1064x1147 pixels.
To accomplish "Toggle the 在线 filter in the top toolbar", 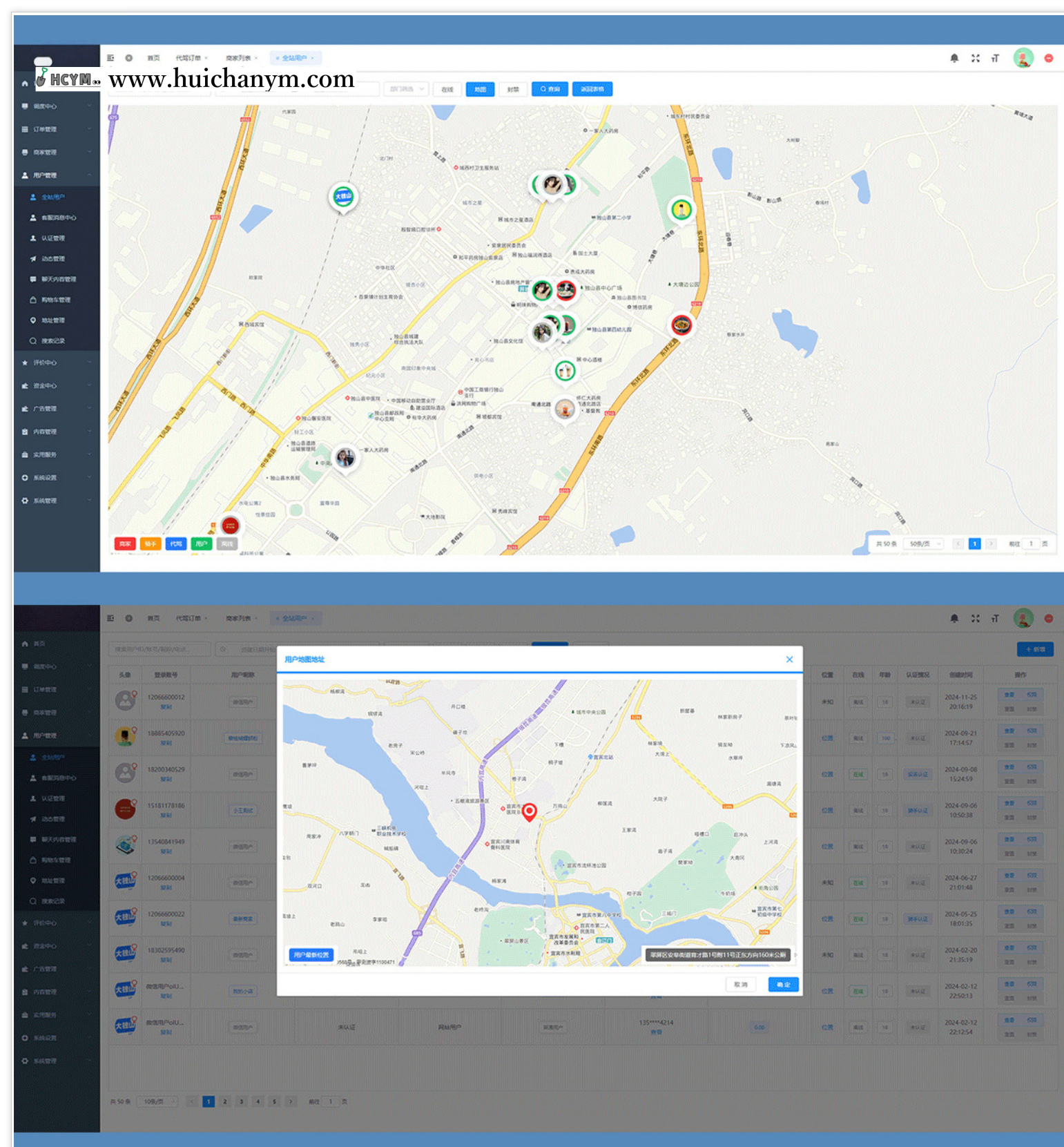I will click(447, 89).
